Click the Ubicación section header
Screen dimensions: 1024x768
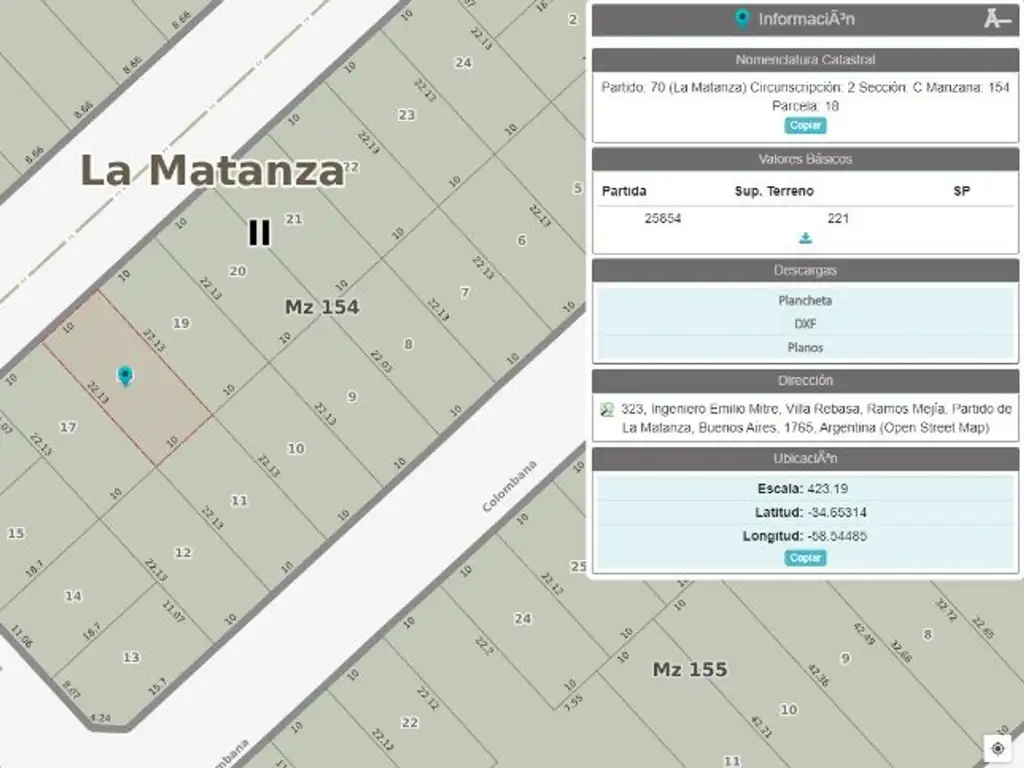[805, 459]
